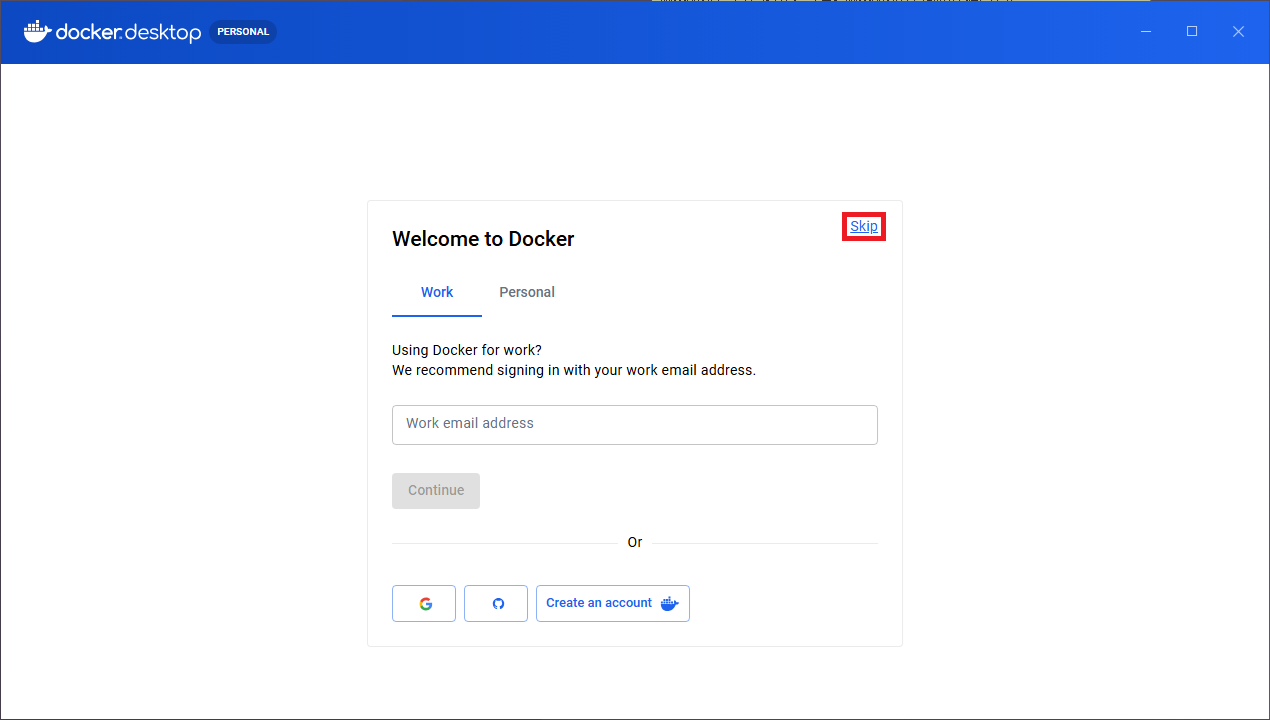Click the Welcome to Docker heading

483,239
